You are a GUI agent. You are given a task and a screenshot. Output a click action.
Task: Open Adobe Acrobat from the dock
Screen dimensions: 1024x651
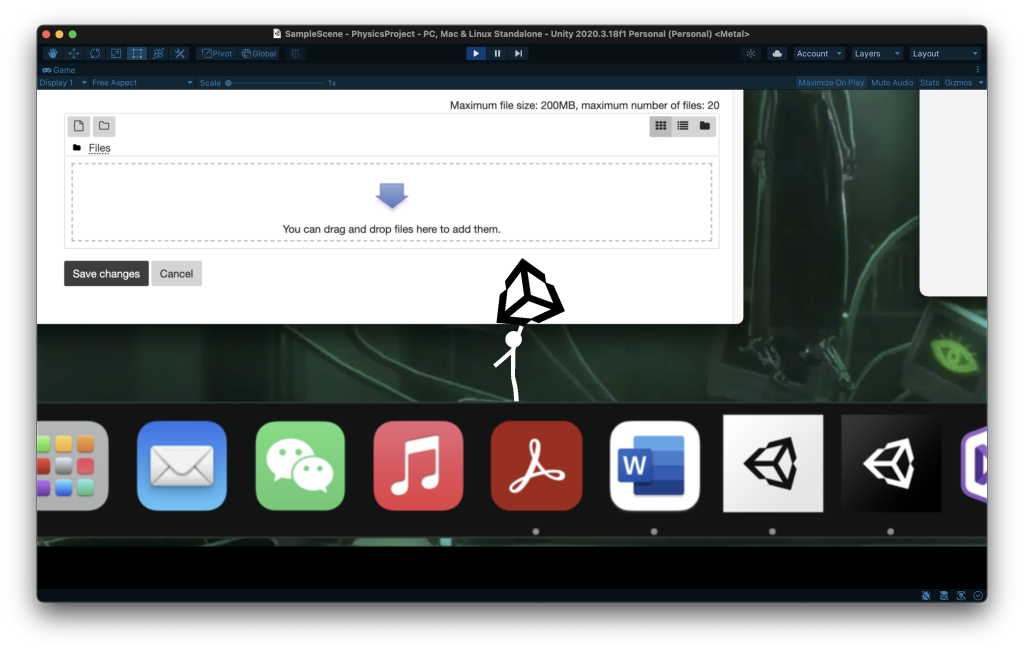[536, 466]
